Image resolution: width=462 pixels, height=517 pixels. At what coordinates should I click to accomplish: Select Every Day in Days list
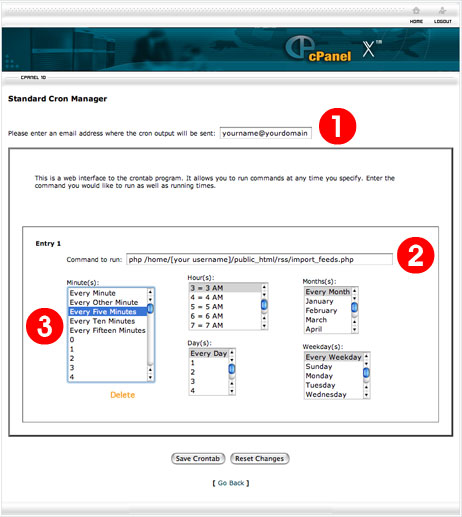point(209,353)
